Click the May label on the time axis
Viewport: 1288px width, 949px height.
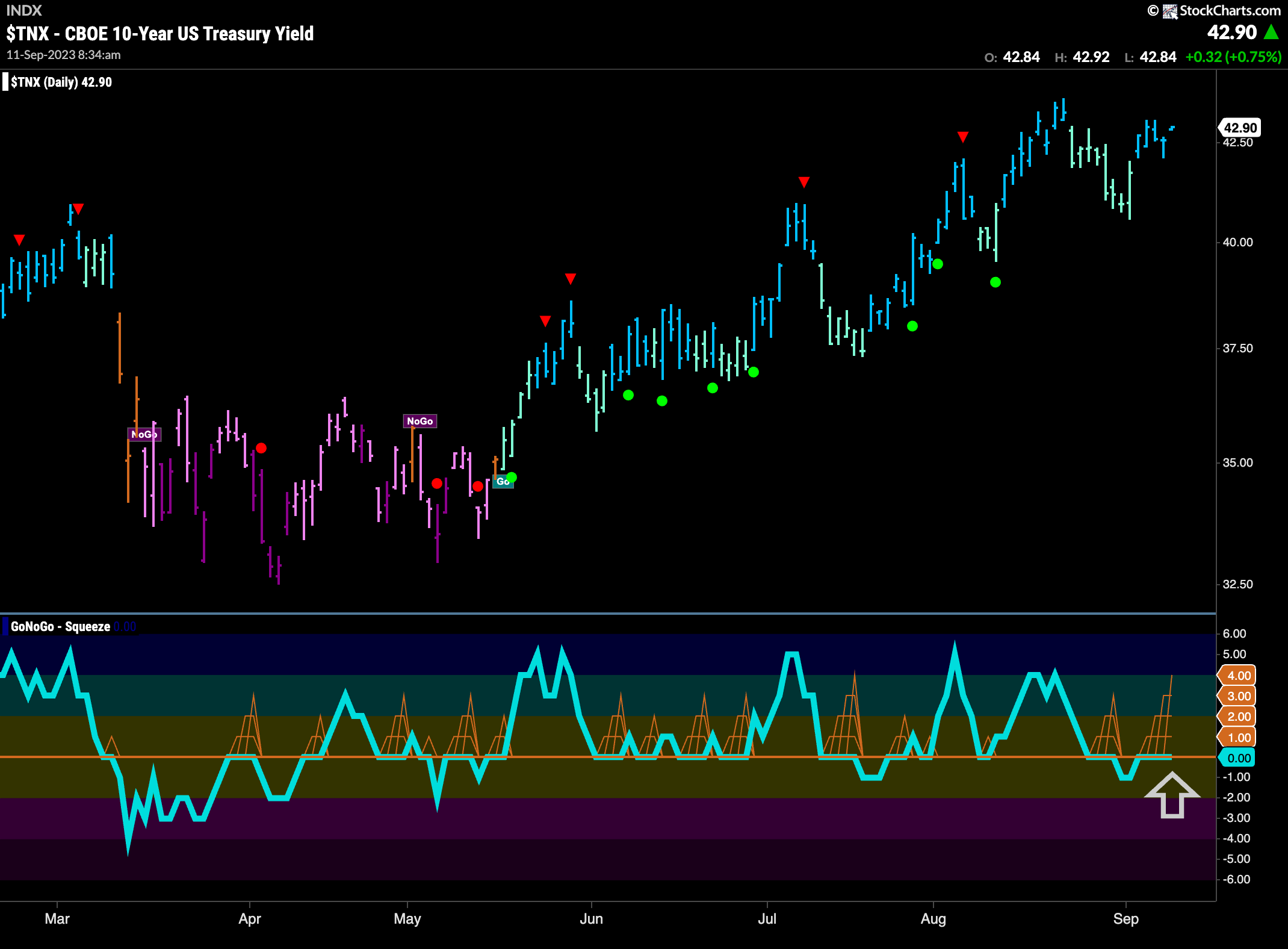click(x=407, y=919)
